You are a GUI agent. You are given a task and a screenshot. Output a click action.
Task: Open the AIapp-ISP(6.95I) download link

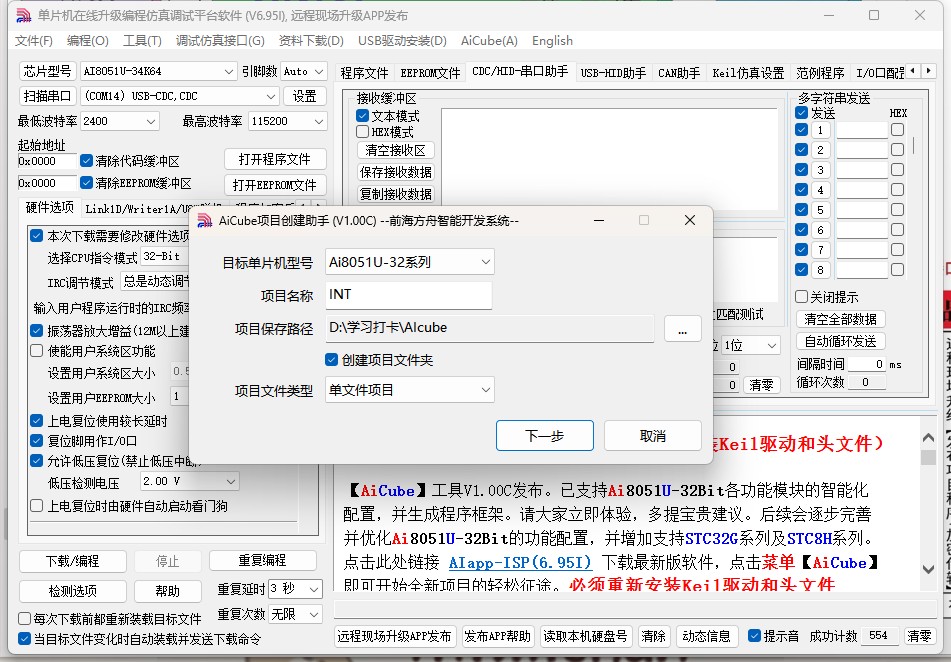click(x=520, y=562)
